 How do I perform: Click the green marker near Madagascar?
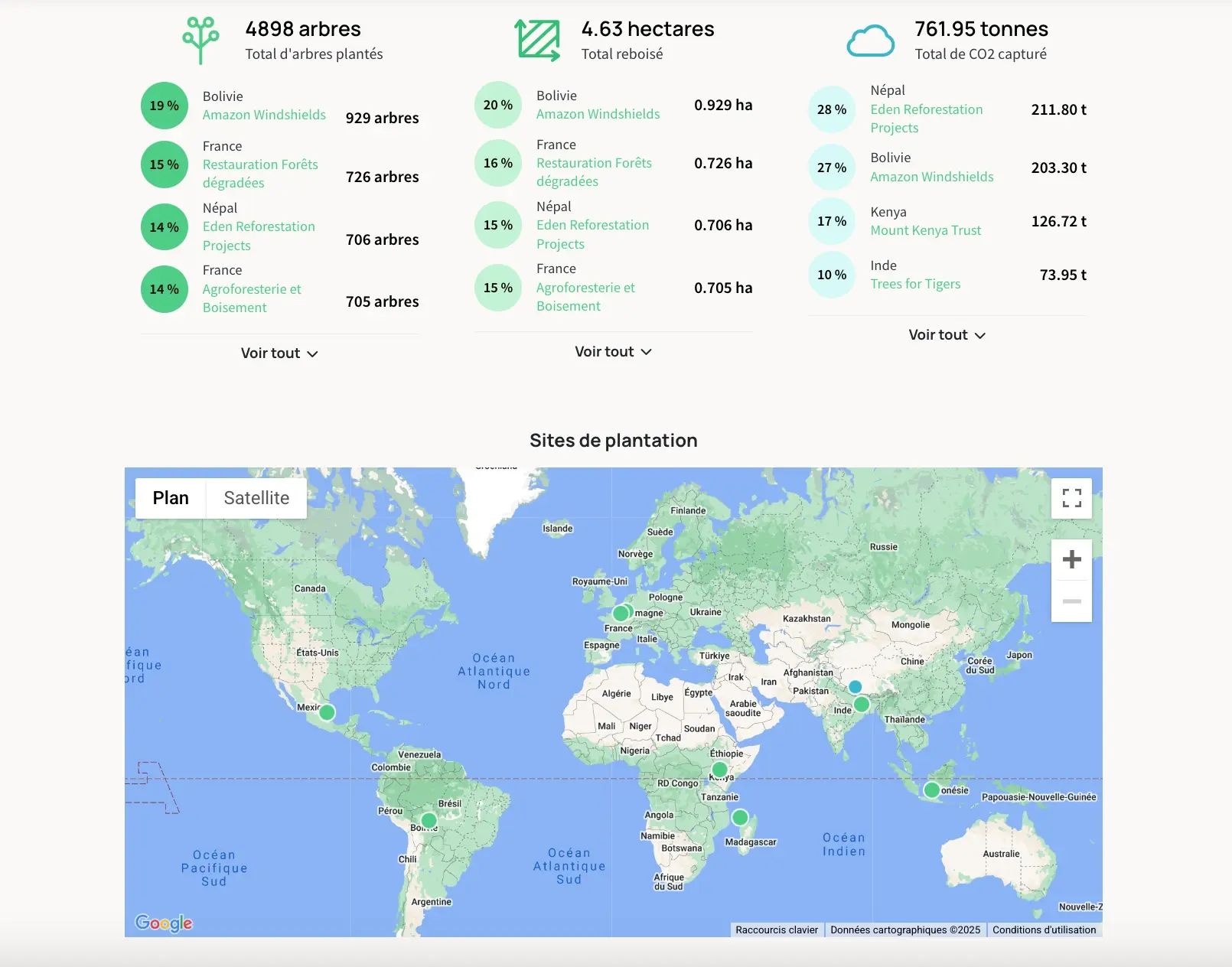[740, 817]
